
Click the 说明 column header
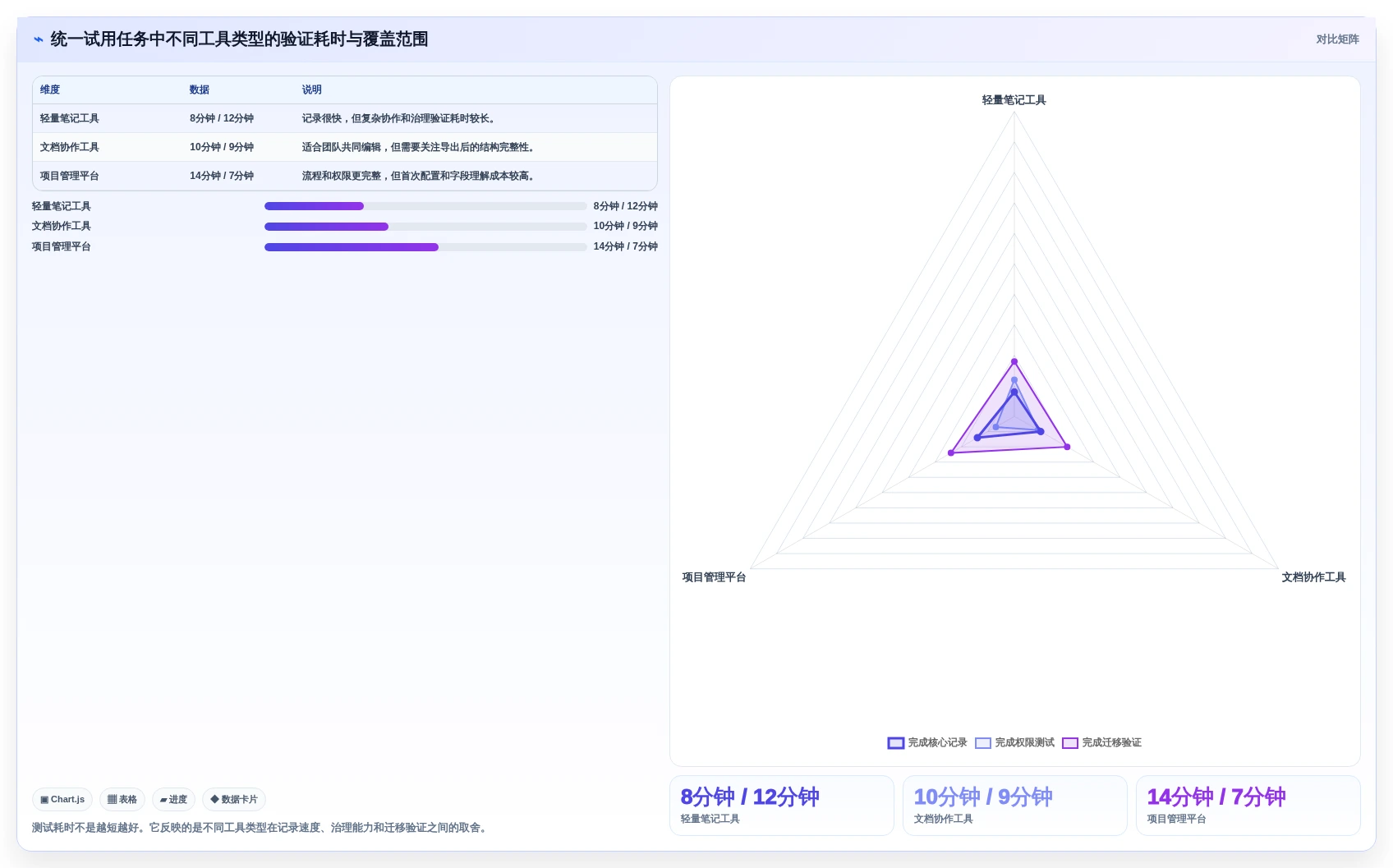coord(312,90)
